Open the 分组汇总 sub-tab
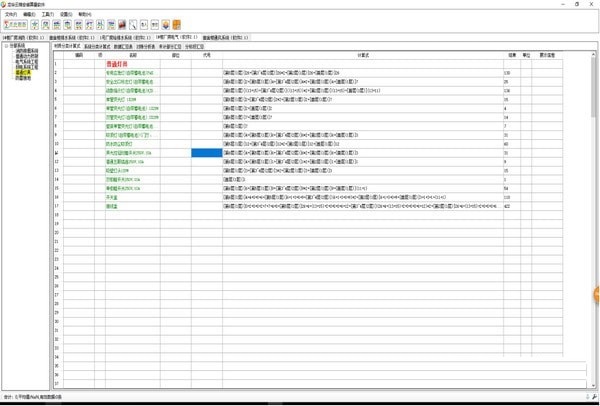The width and height of the screenshot is (600, 406). tap(194, 46)
